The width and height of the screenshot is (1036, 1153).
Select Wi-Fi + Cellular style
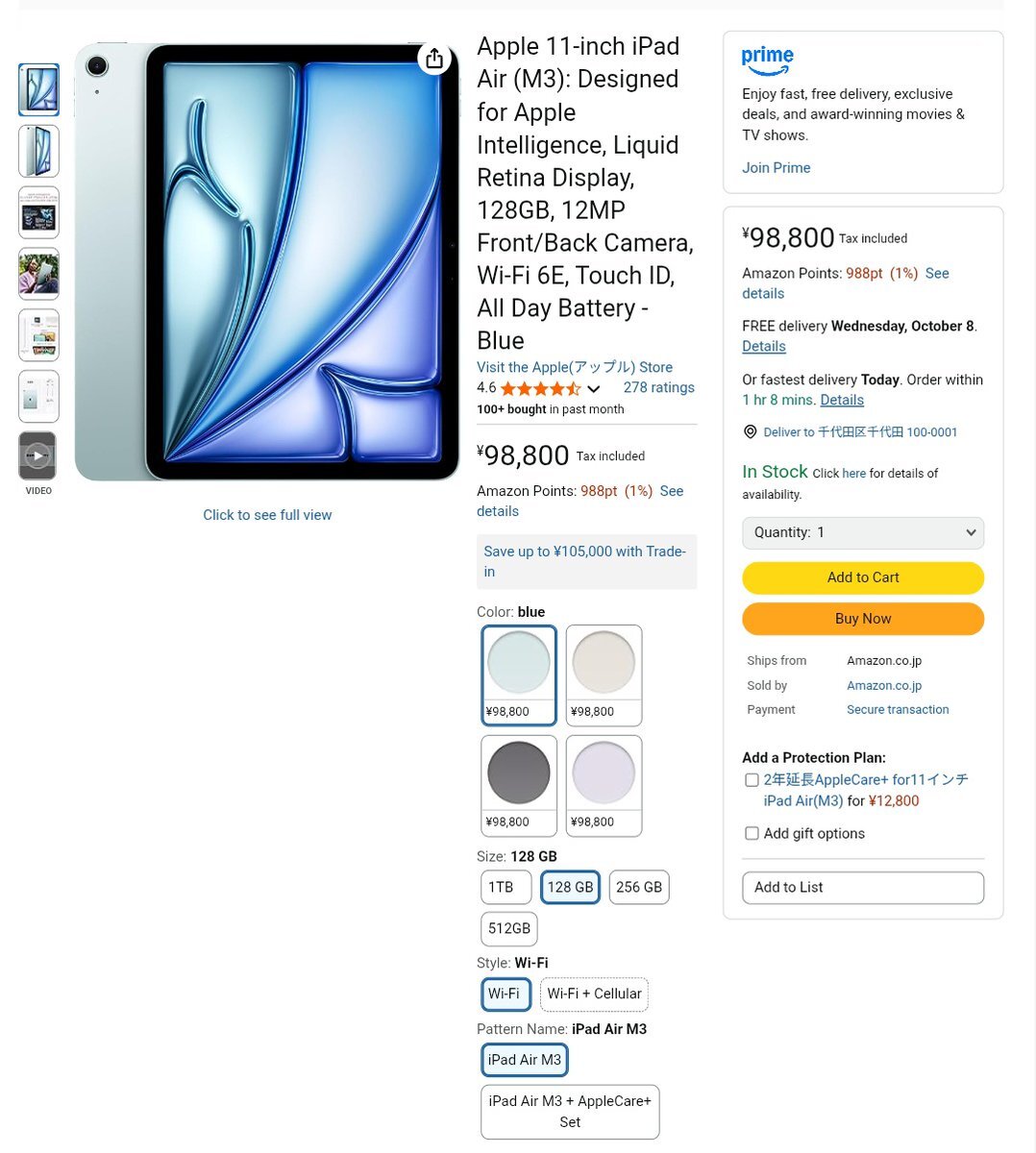point(594,994)
